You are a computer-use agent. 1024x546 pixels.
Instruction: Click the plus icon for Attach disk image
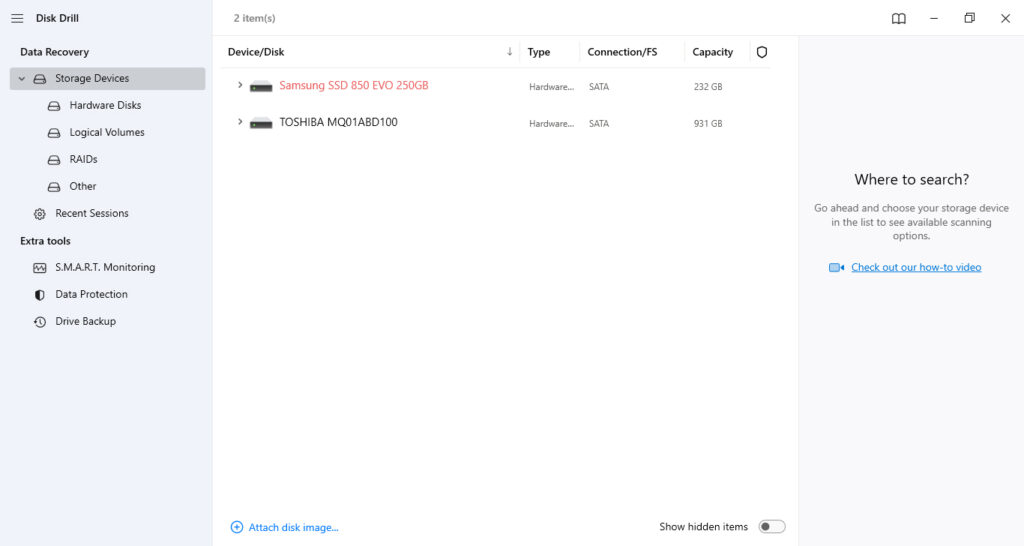point(236,527)
